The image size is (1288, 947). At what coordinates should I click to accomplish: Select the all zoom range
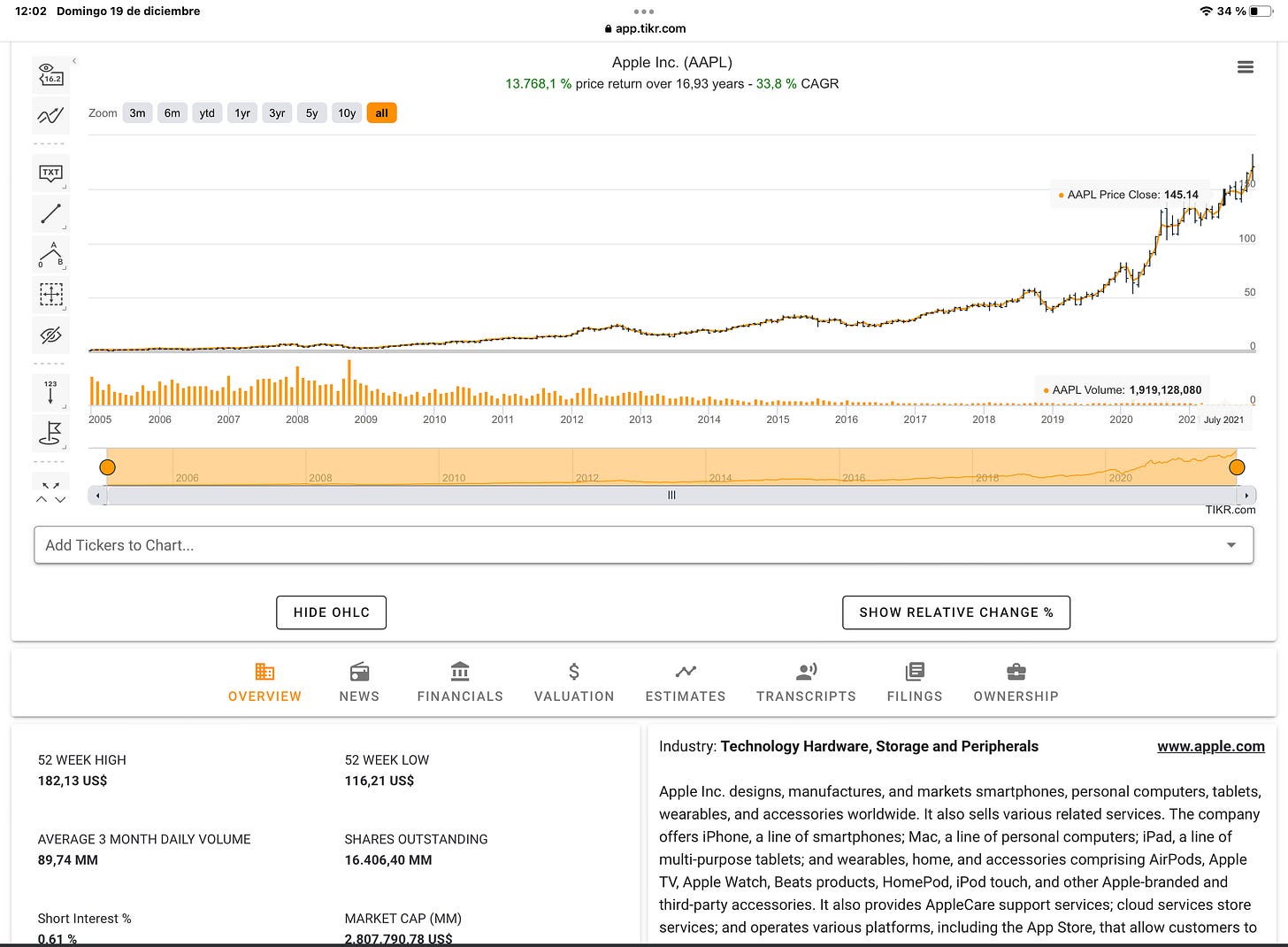click(381, 113)
